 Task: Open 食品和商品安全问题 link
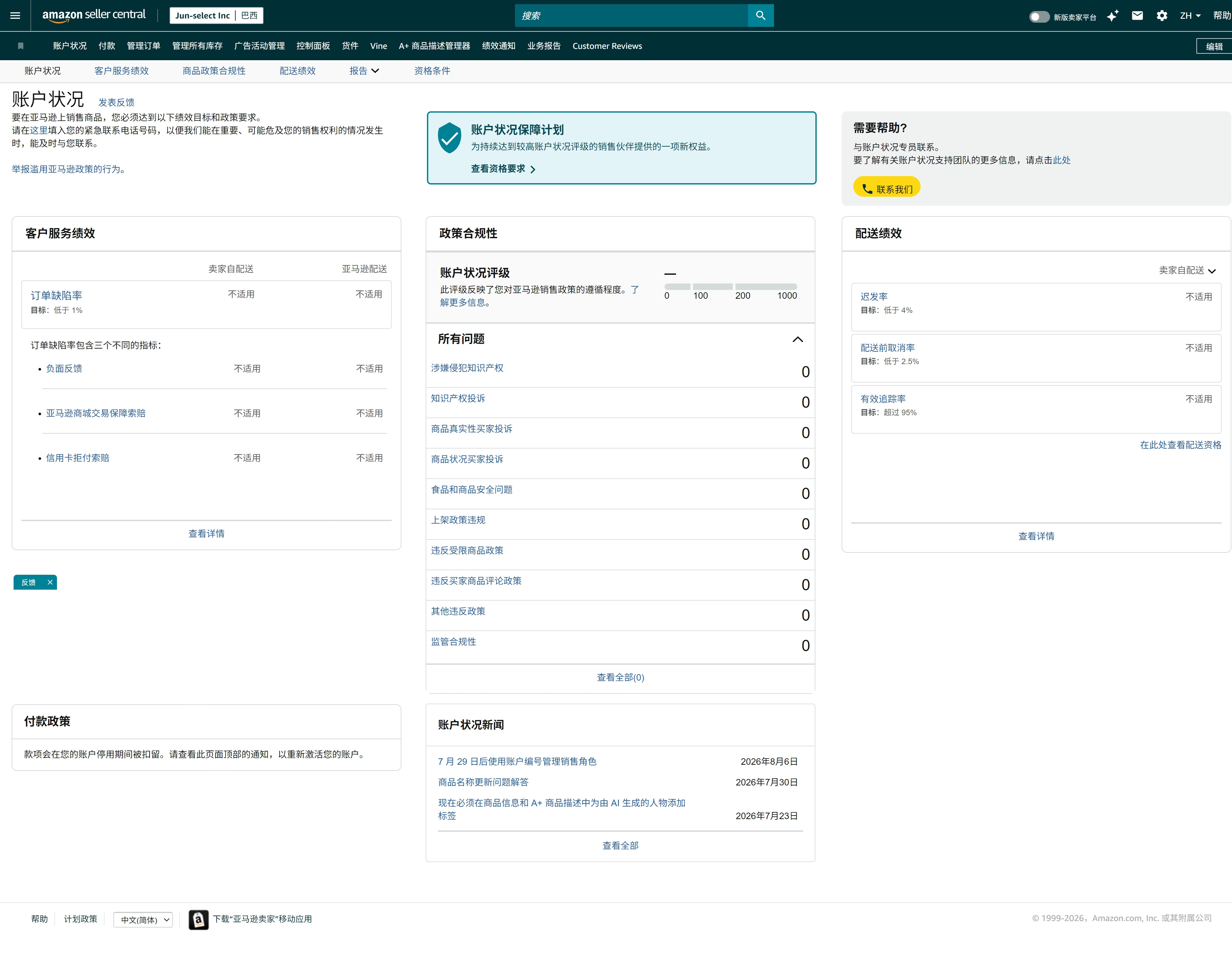pyautogui.click(x=472, y=490)
